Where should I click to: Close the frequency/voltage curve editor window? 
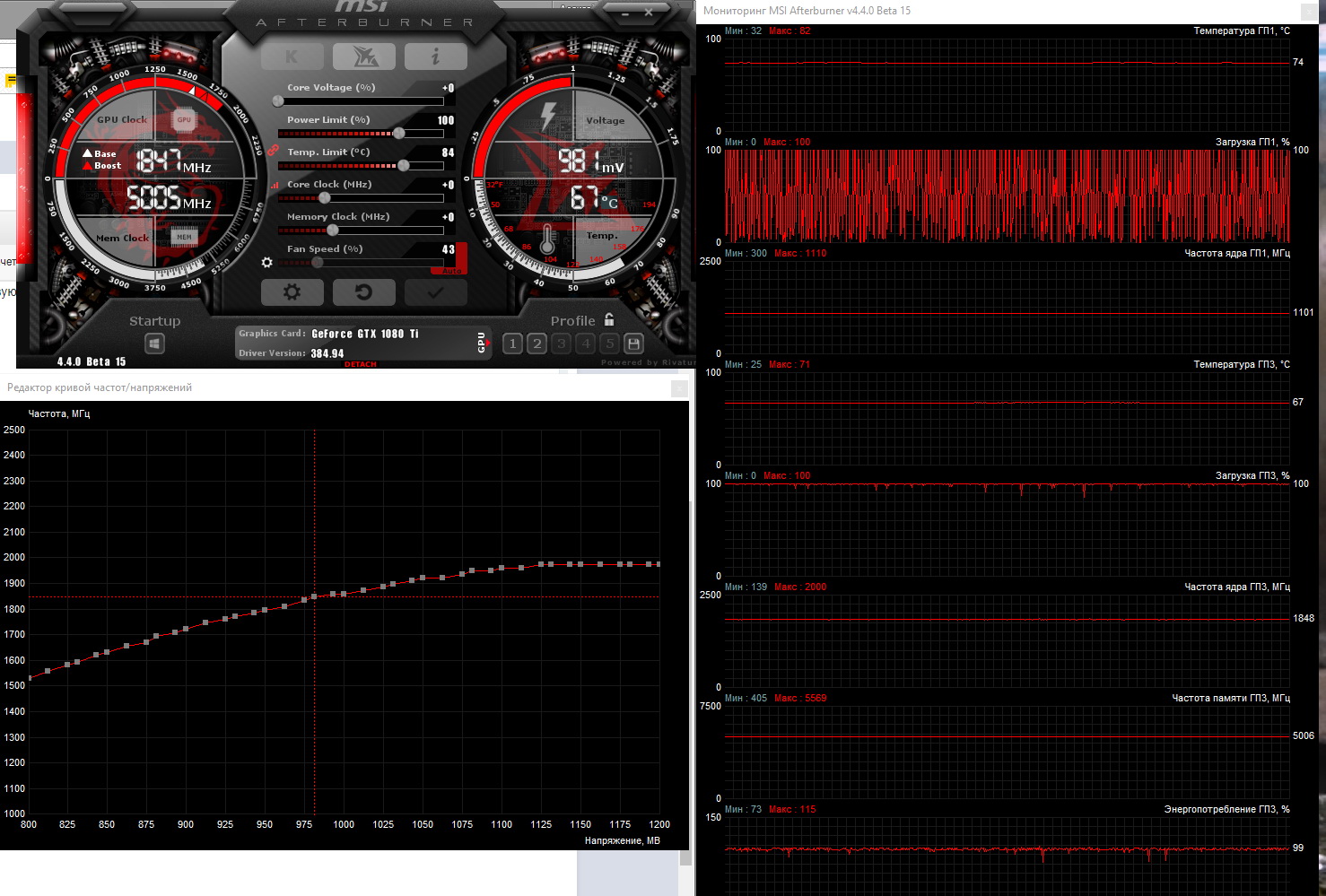coord(679,387)
